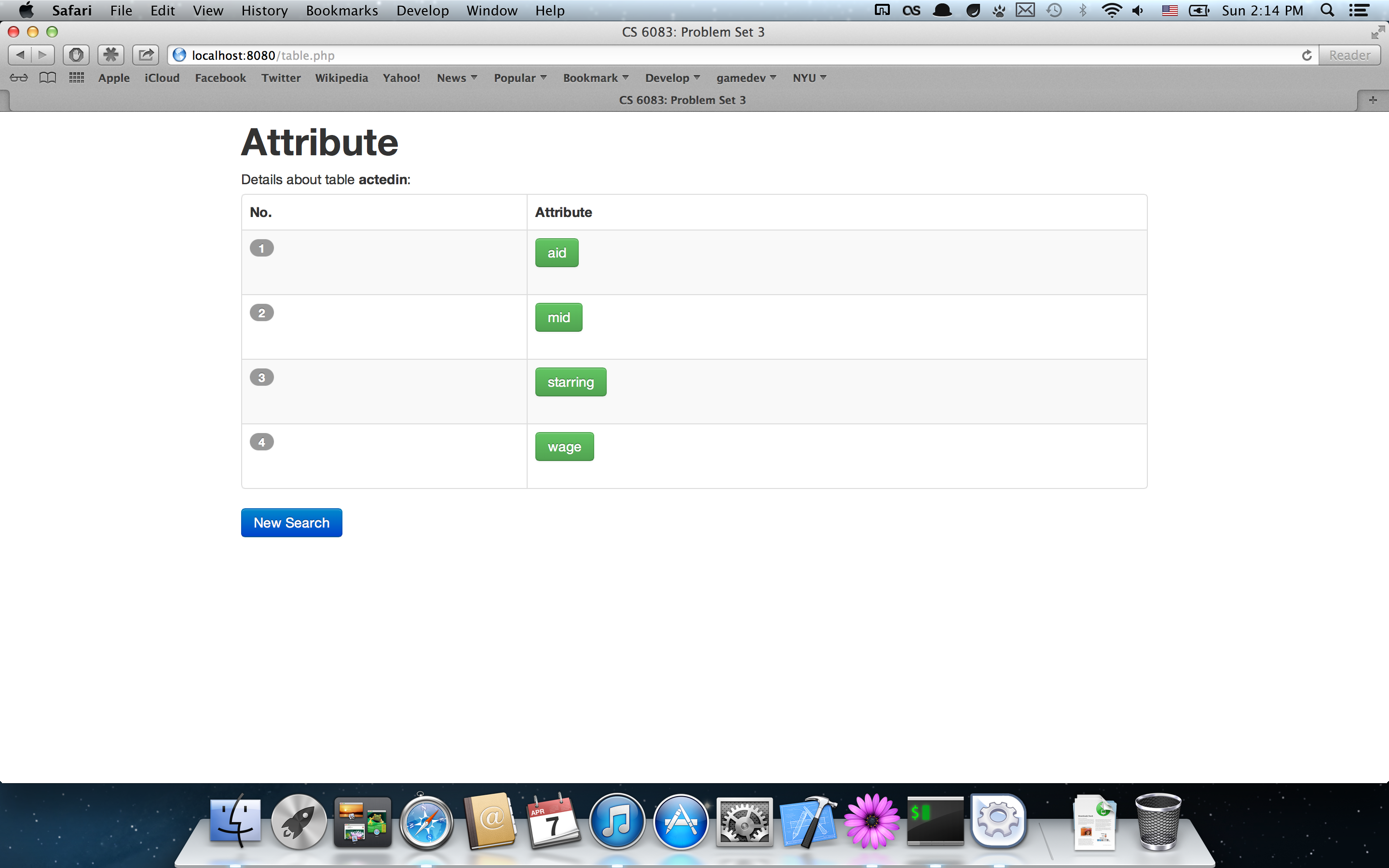
Task: Open the History menu
Action: click(264, 10)
